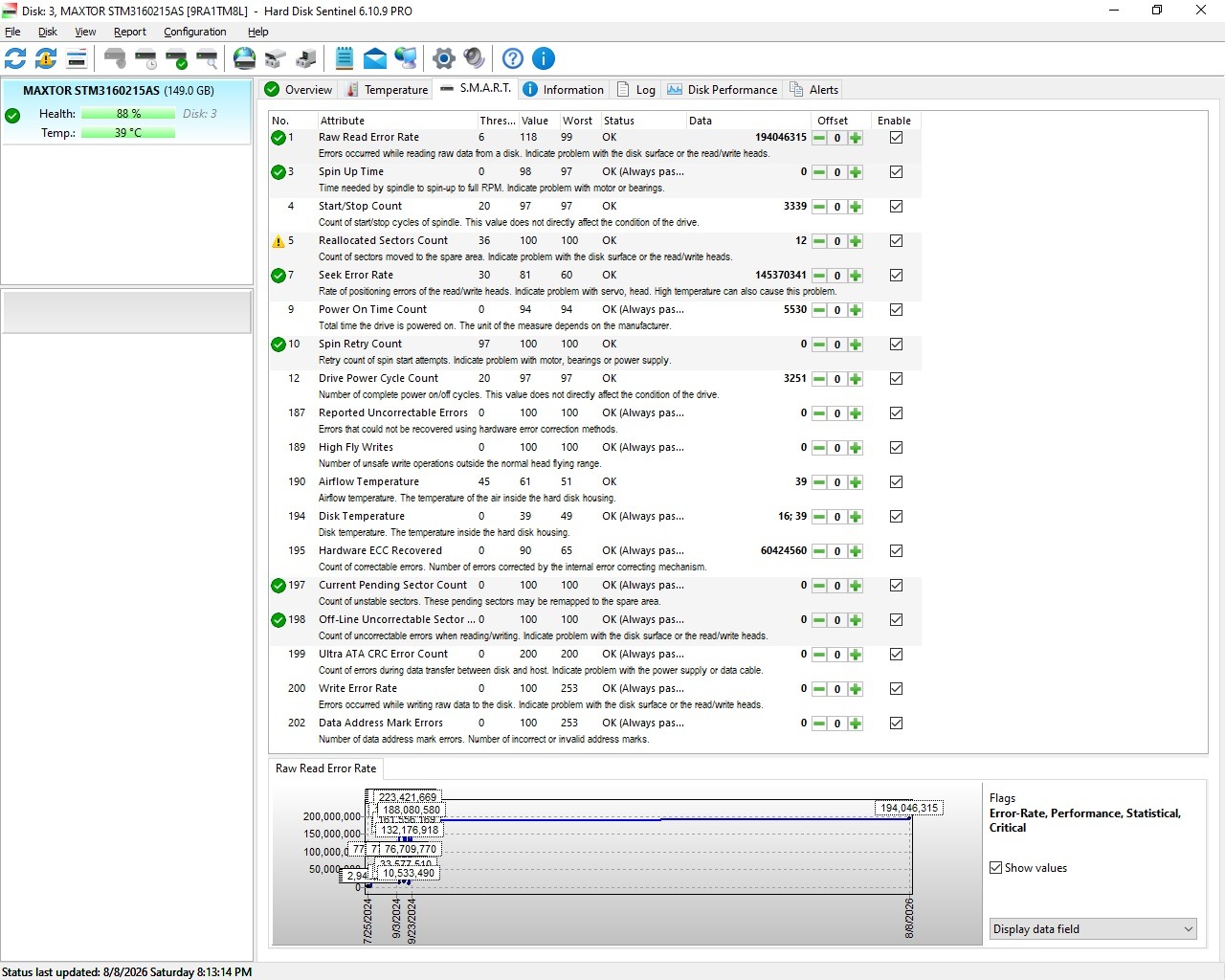Click the disk with magnifier toolbar icon
1225x980 pixels.
pos(208,58)
